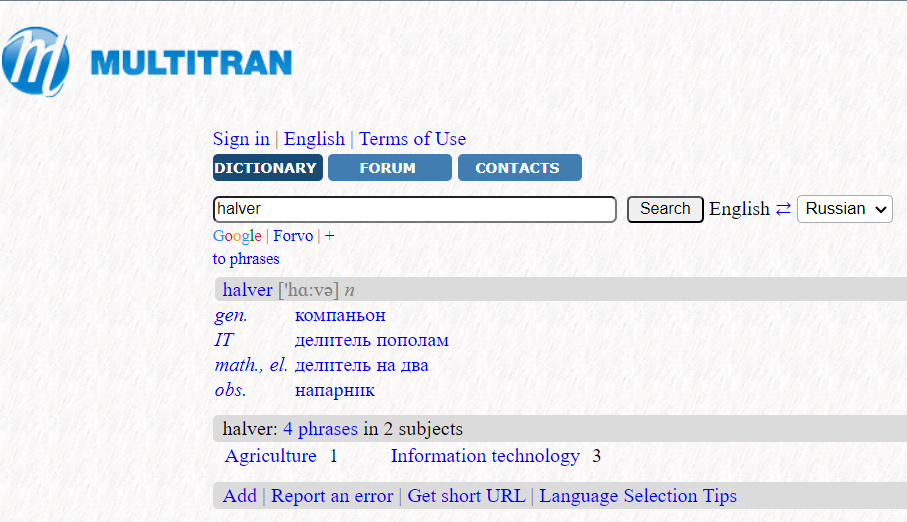Open Terms of Use
This screenshot has height=522, width=907.
[x=412, y=139]
